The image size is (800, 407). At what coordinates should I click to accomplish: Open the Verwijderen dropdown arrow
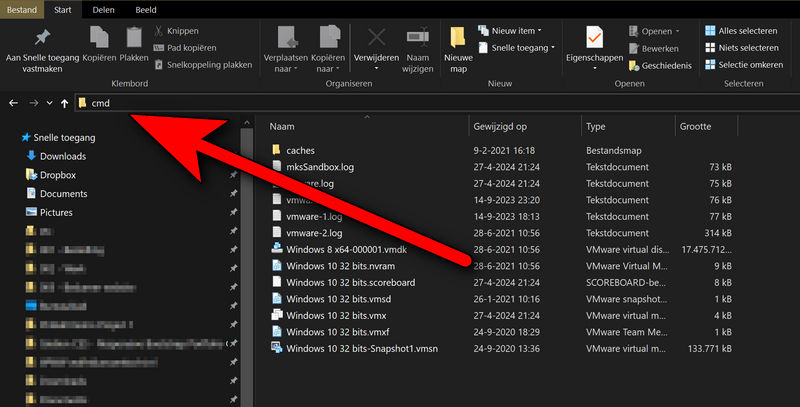[x=377, y=68]
